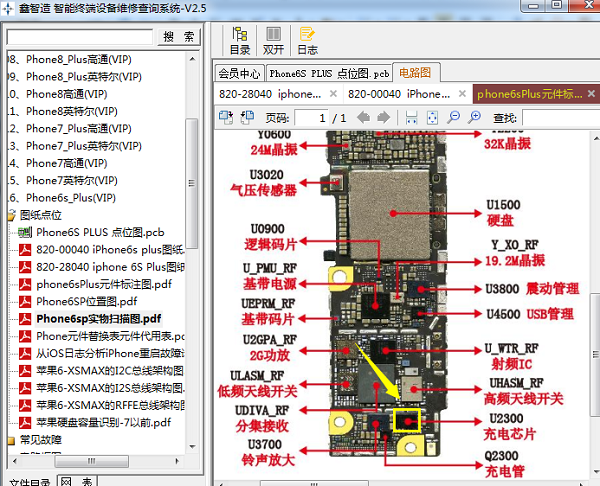Click the tree horizontal scrollbar thumb
The width and height of the screenshot is (600, 486).
91,461
